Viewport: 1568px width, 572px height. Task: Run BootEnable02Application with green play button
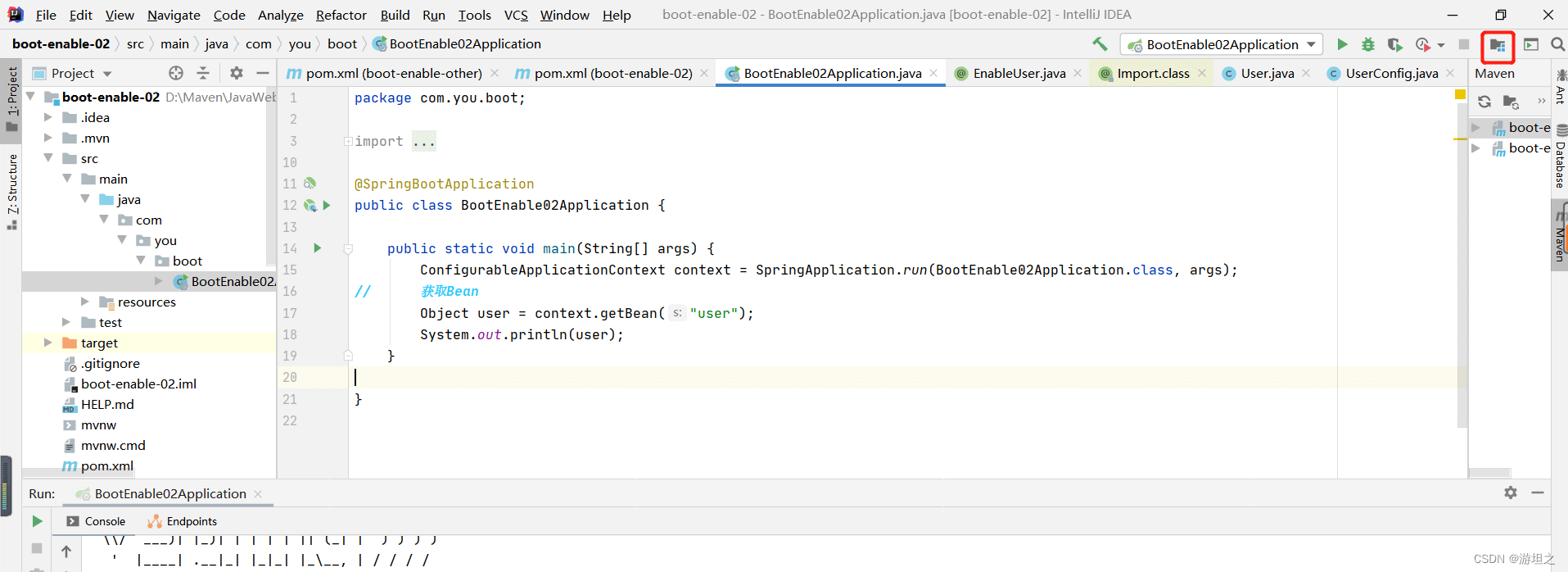pos(1342,44)
